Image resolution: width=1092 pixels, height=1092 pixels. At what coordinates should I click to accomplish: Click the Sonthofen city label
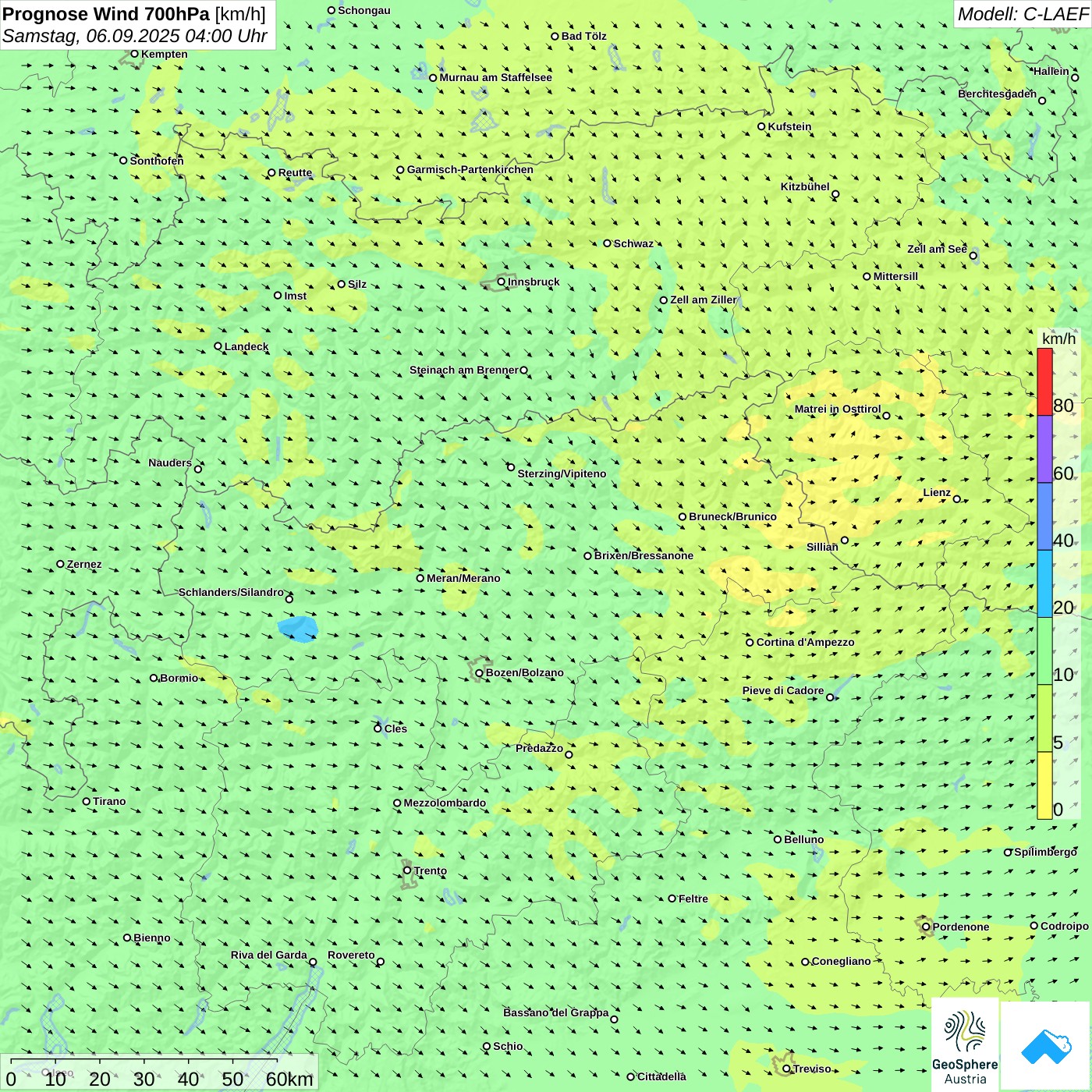pyautogui.click(x=157, y=161)
